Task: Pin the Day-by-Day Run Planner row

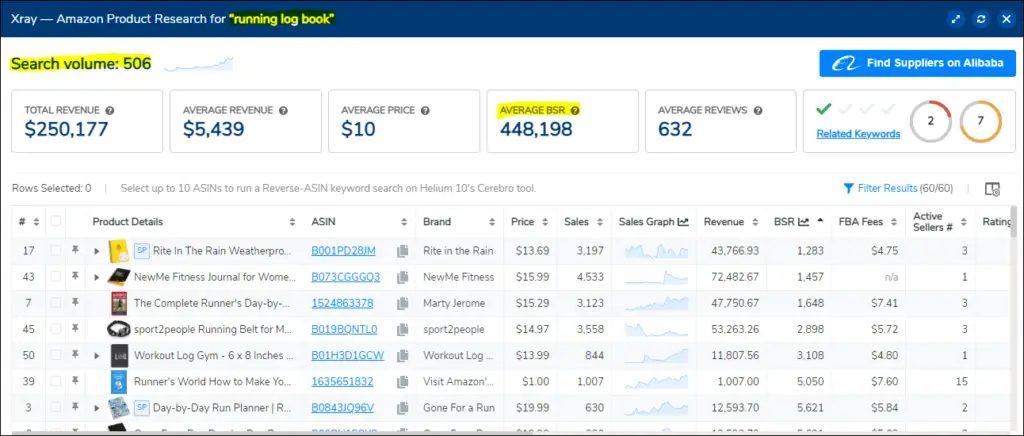Action: (x=75, y=407)
